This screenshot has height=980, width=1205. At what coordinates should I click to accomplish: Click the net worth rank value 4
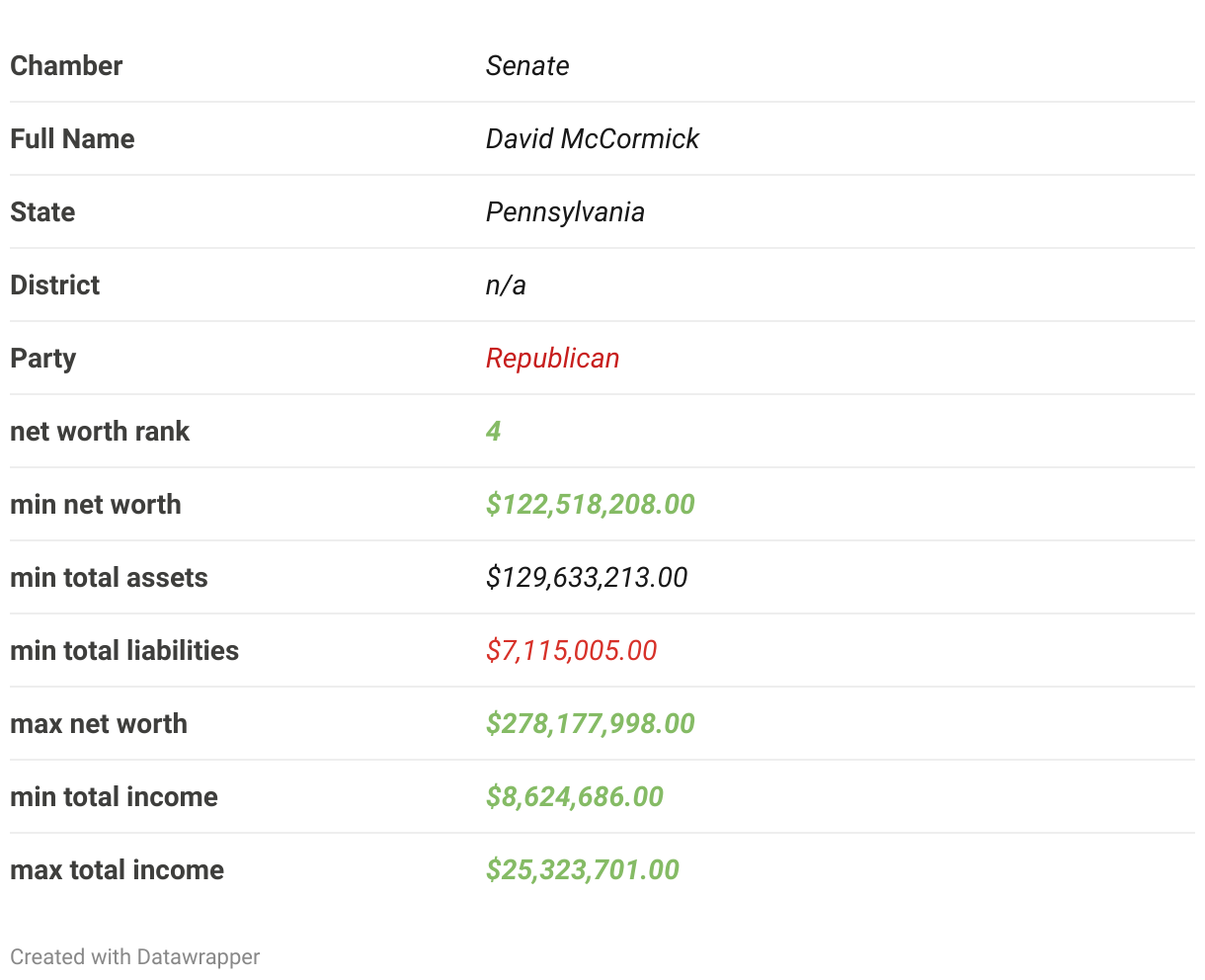click(494, 431)
